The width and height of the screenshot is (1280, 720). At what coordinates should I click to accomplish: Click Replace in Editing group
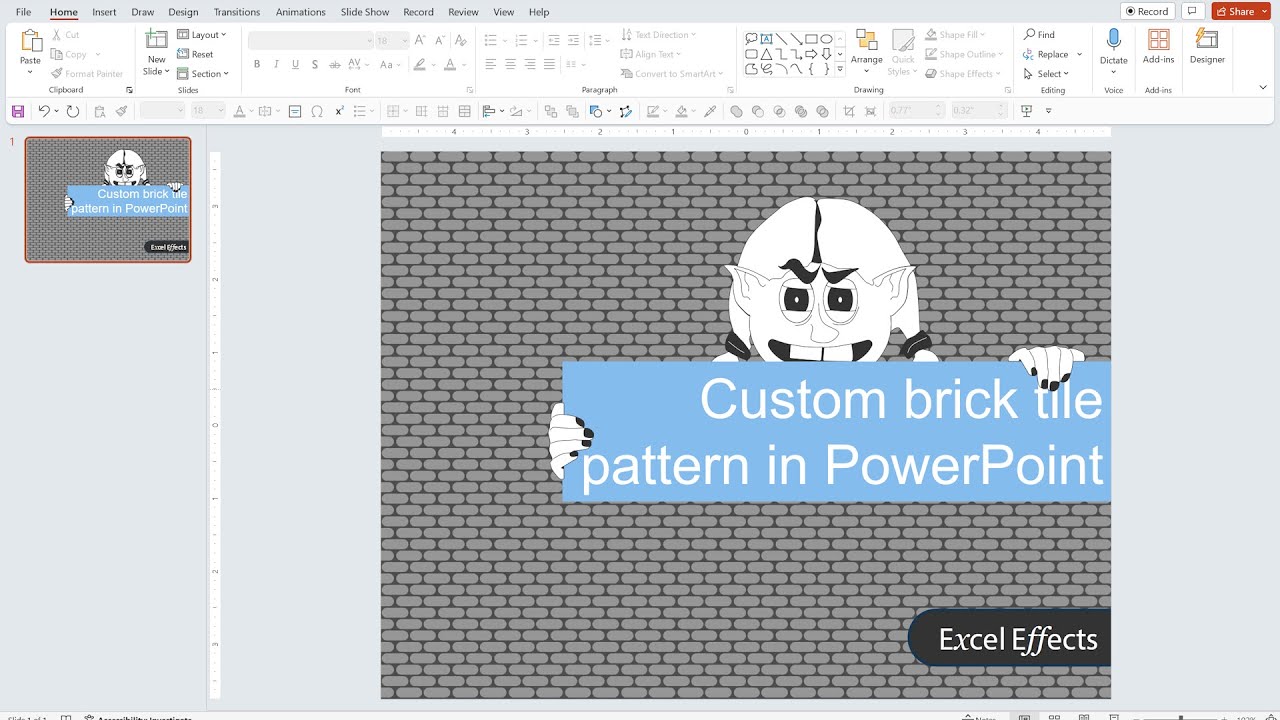click(1046, 54)
